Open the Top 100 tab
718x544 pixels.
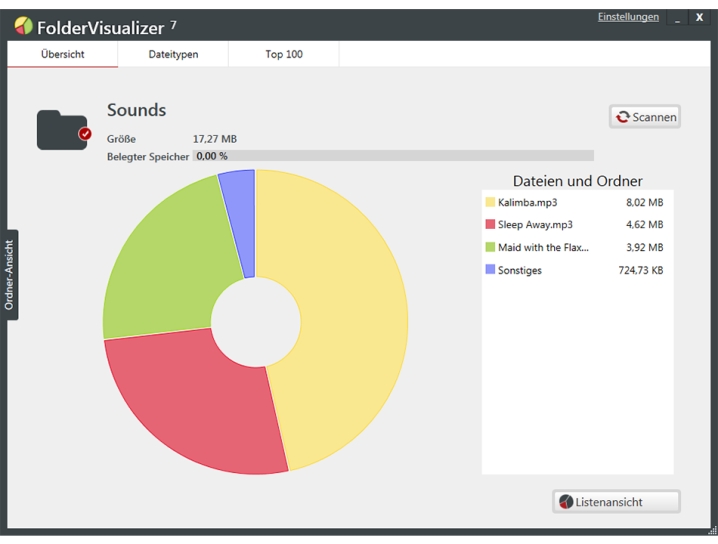pos(283,54)
